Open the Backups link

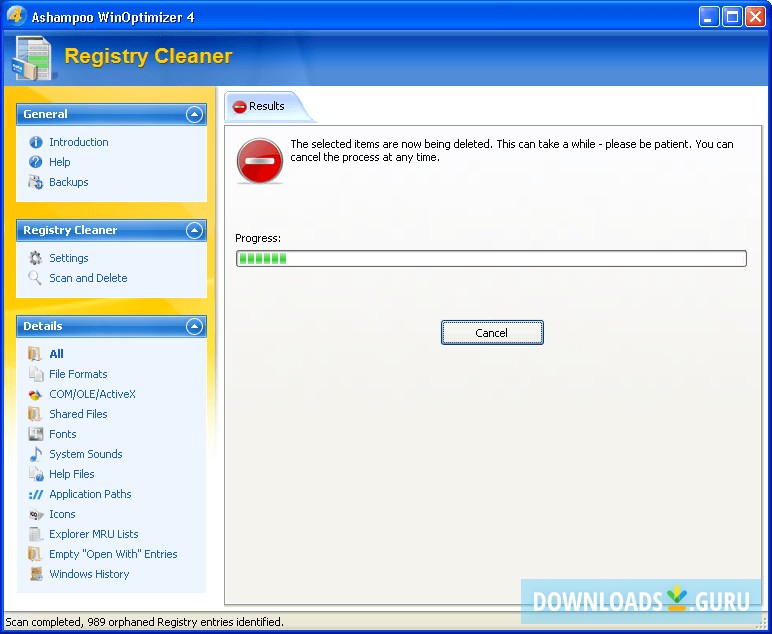[69, 182]
